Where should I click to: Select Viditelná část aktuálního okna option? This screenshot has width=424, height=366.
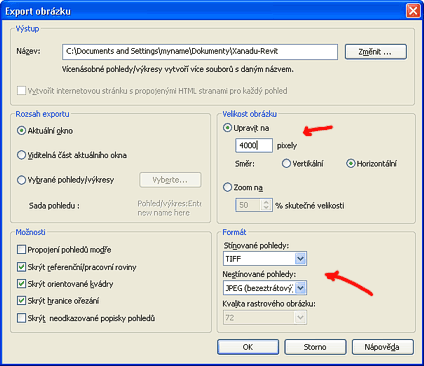pos(21,155)
